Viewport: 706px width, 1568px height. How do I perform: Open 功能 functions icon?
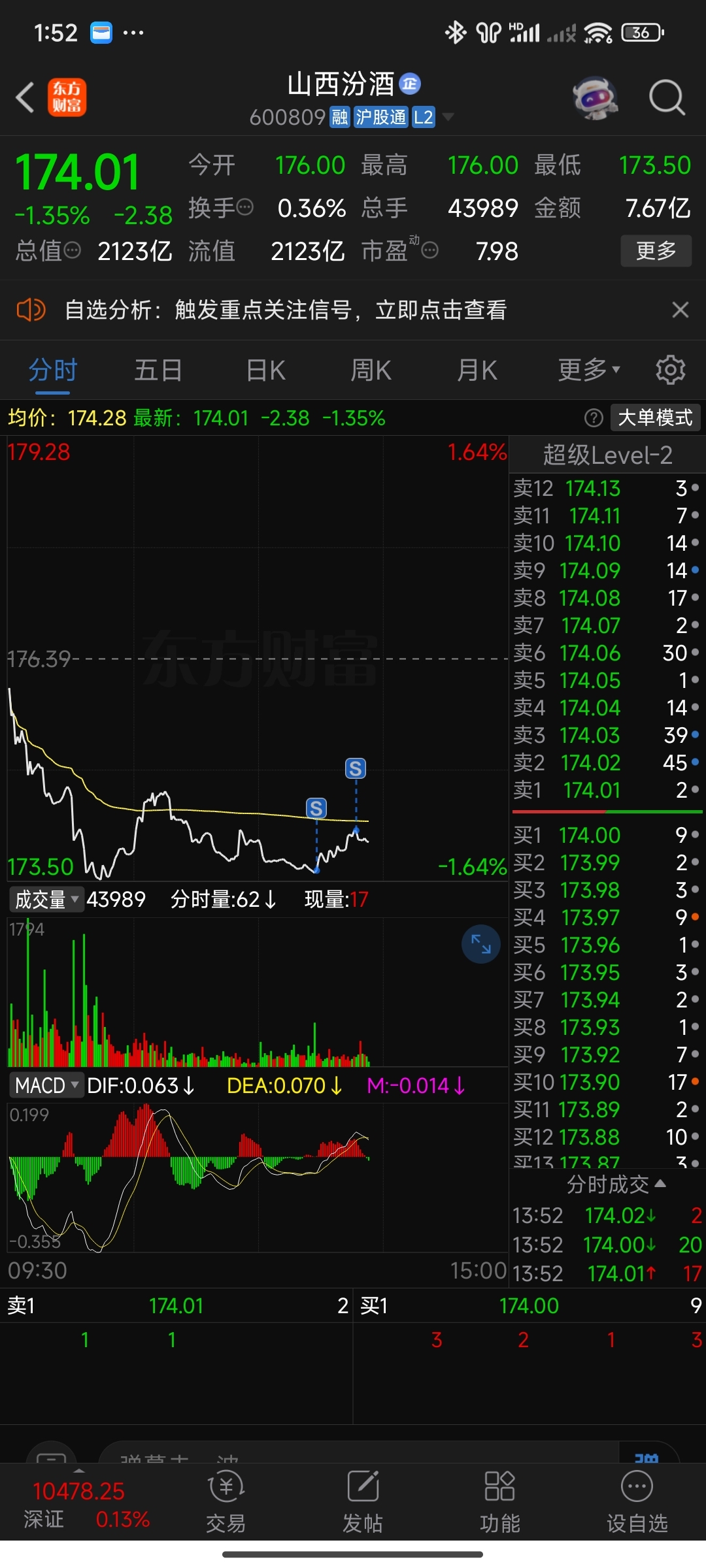tap(500, 1501)
